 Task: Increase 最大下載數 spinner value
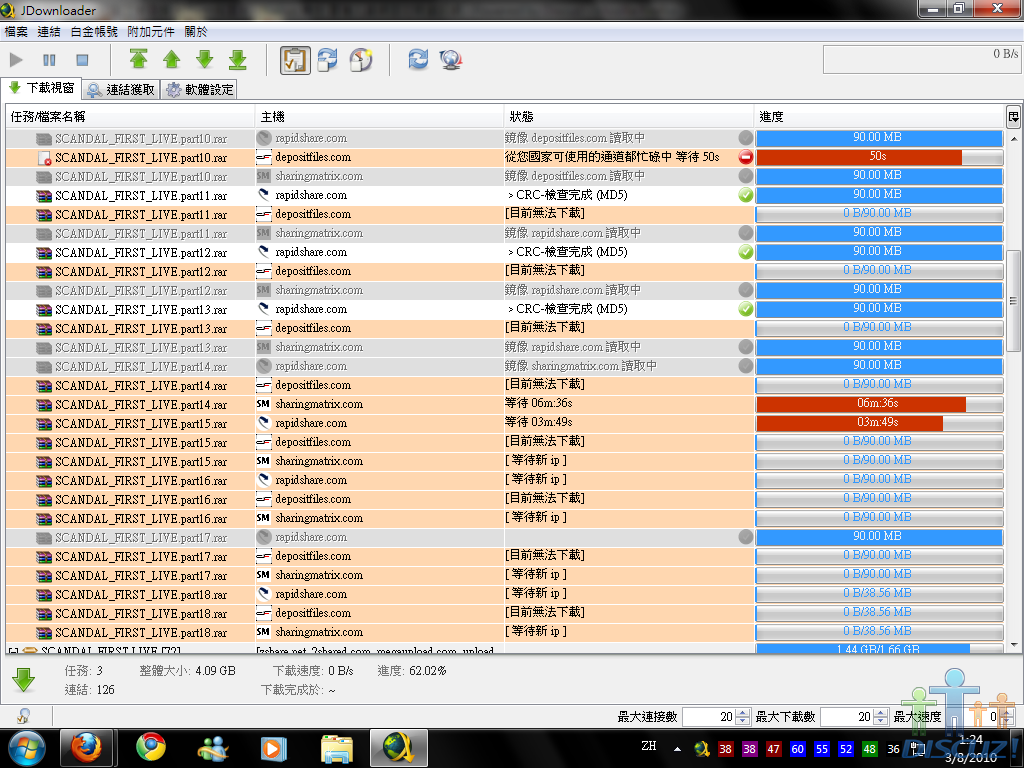[x=881, y=712]
